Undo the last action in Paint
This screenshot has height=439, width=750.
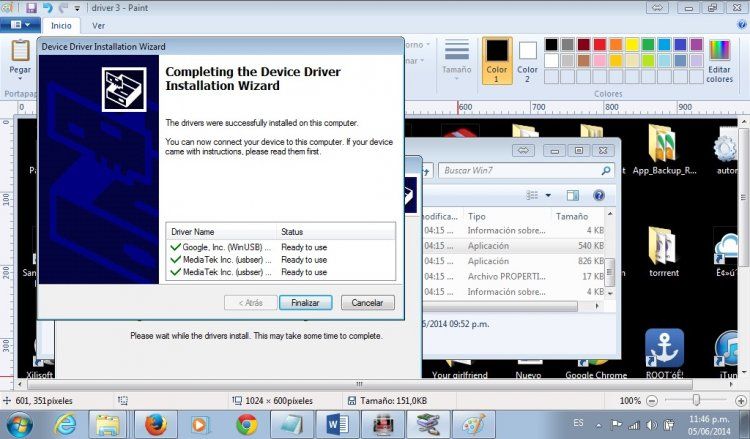(x=47, y=8)
